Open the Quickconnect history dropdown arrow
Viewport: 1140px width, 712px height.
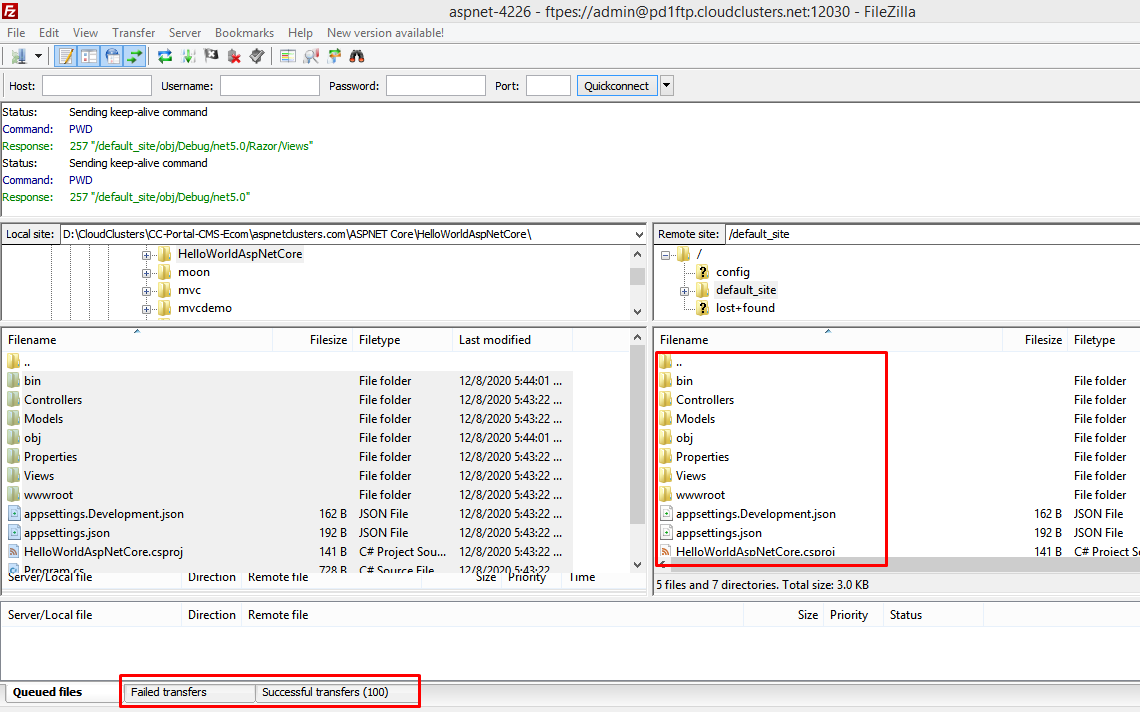tap(667, 86)
